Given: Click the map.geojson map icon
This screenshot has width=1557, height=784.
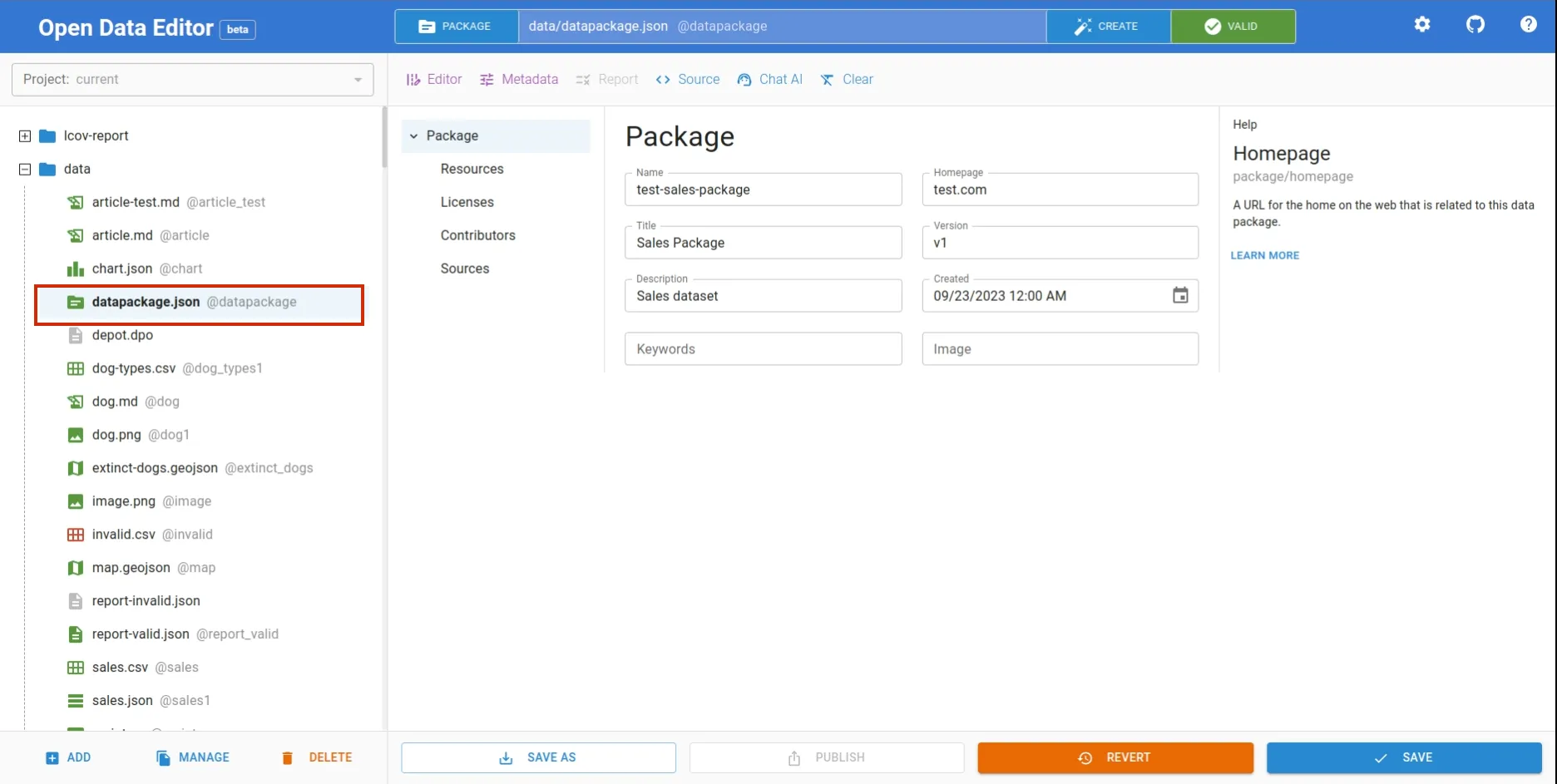Looking at the screenshot, I should coord(76,568).
